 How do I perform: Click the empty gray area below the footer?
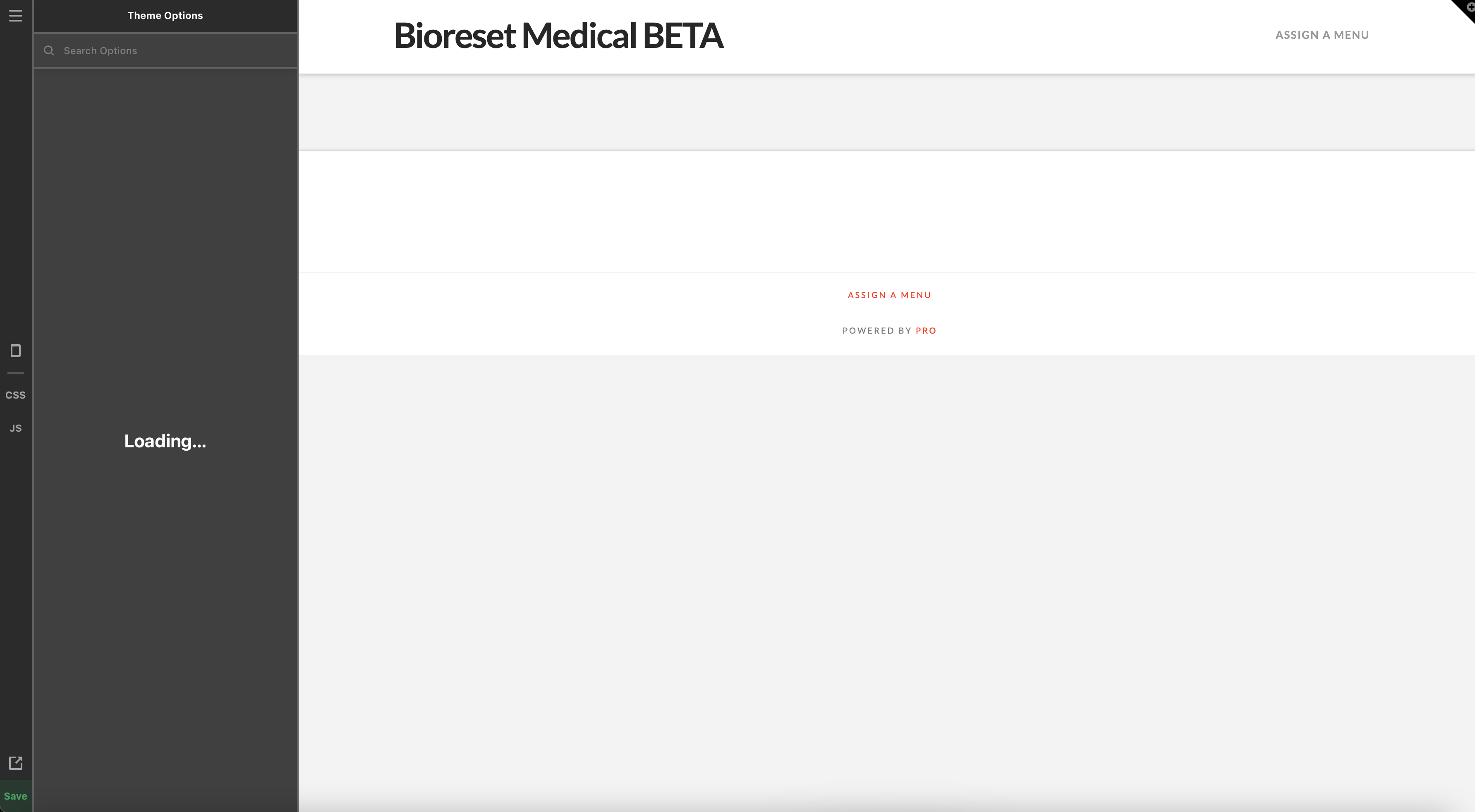point(886,572)
